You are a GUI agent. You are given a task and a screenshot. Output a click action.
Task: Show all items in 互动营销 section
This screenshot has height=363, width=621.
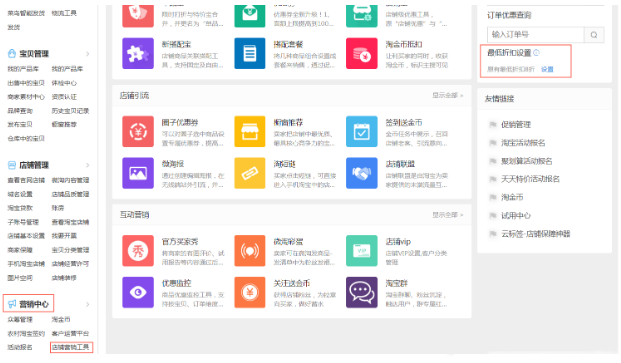coord(448,215)
